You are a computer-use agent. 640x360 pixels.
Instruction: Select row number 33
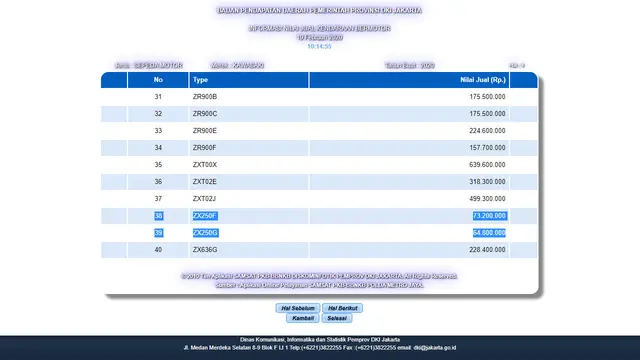pyautogui.click(x=158, y=131)
